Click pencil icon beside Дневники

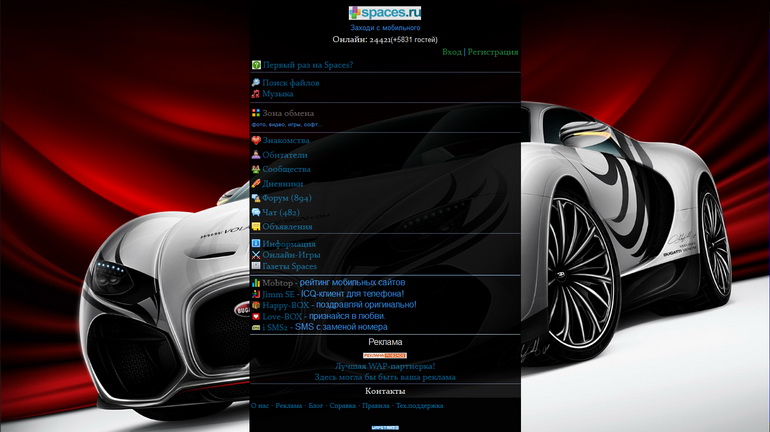[256, 184]
